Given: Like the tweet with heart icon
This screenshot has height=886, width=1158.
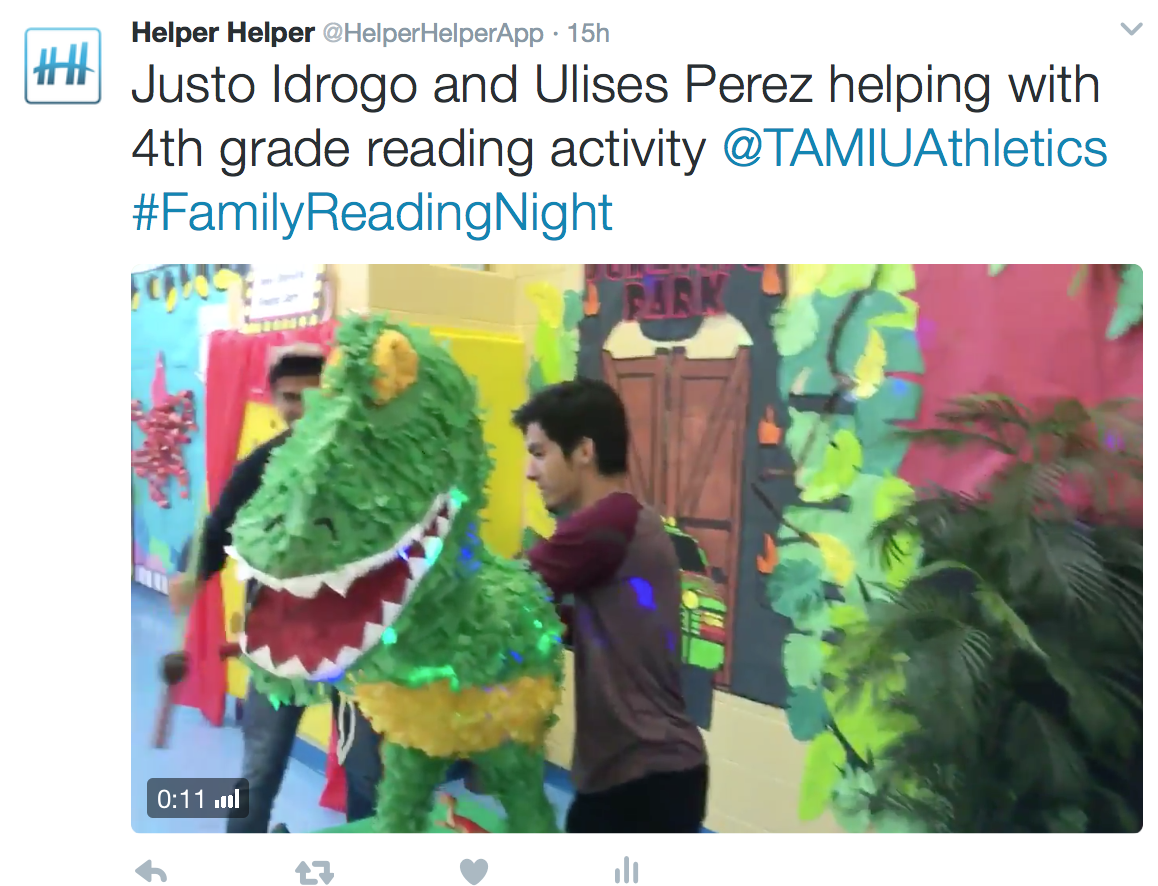Looking at the screenshot, I should (473, 871).
